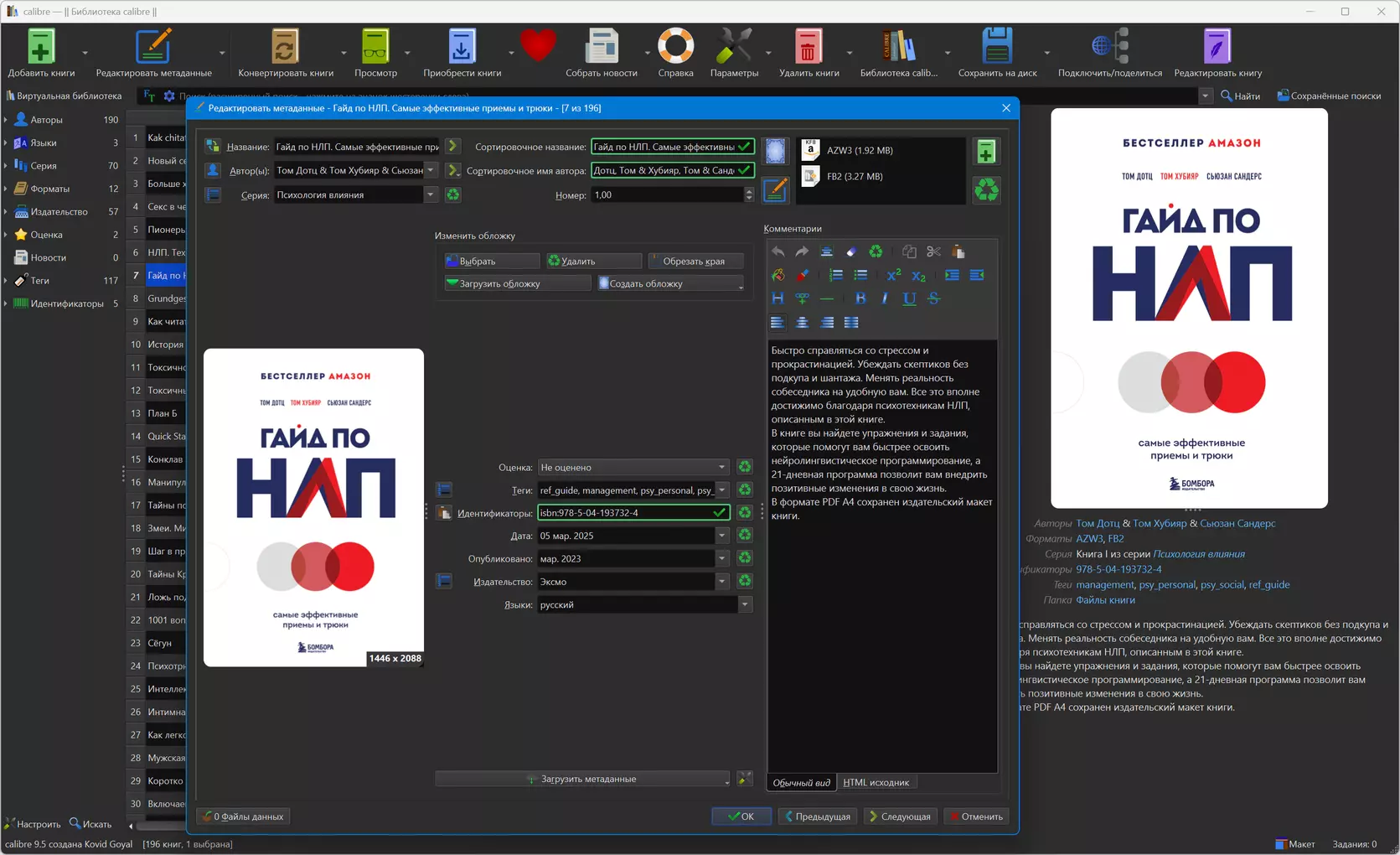Toggle italic formatting in comments

point(885,298)
